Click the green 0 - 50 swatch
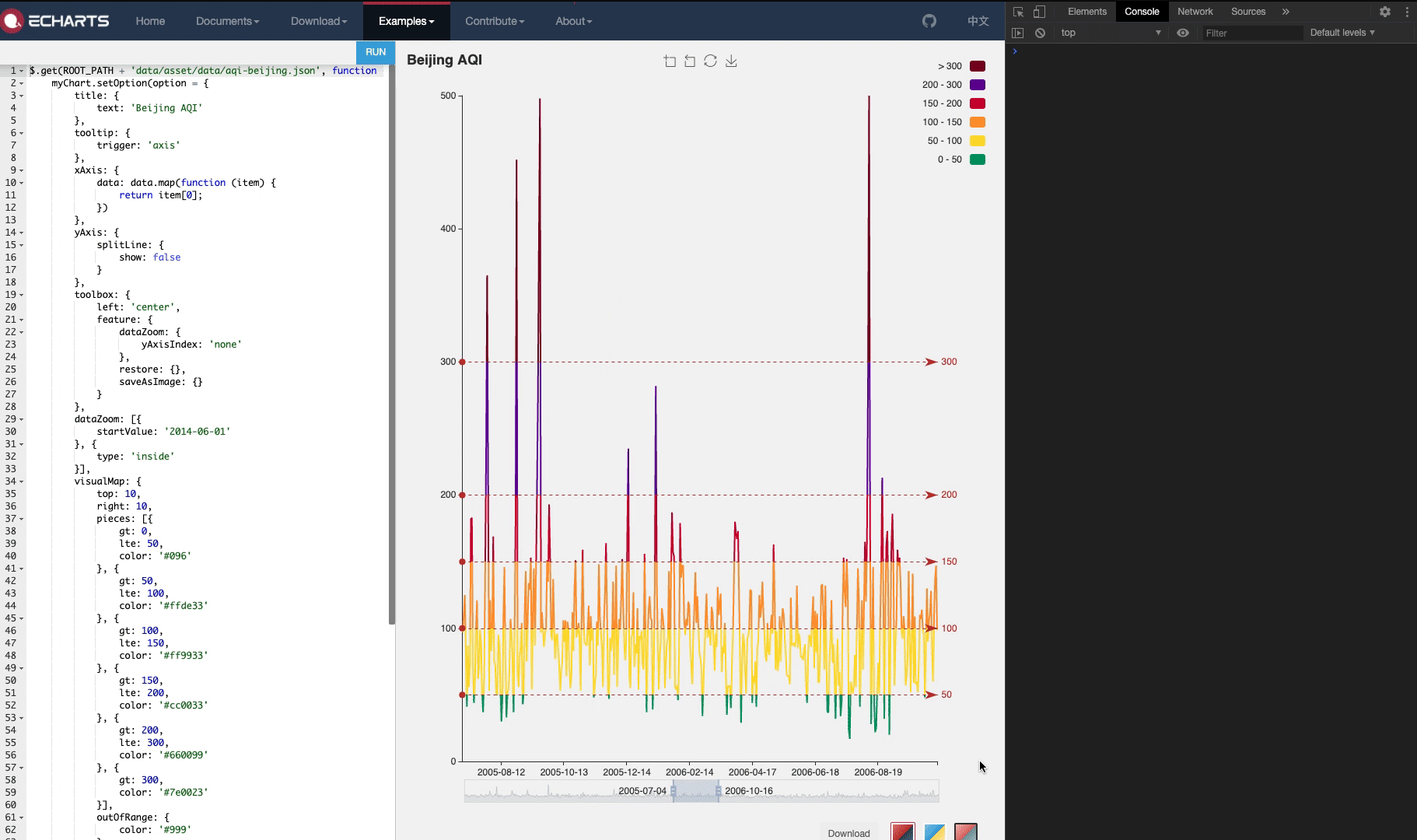The image size is (1417, 840). [x=978, y=159]
